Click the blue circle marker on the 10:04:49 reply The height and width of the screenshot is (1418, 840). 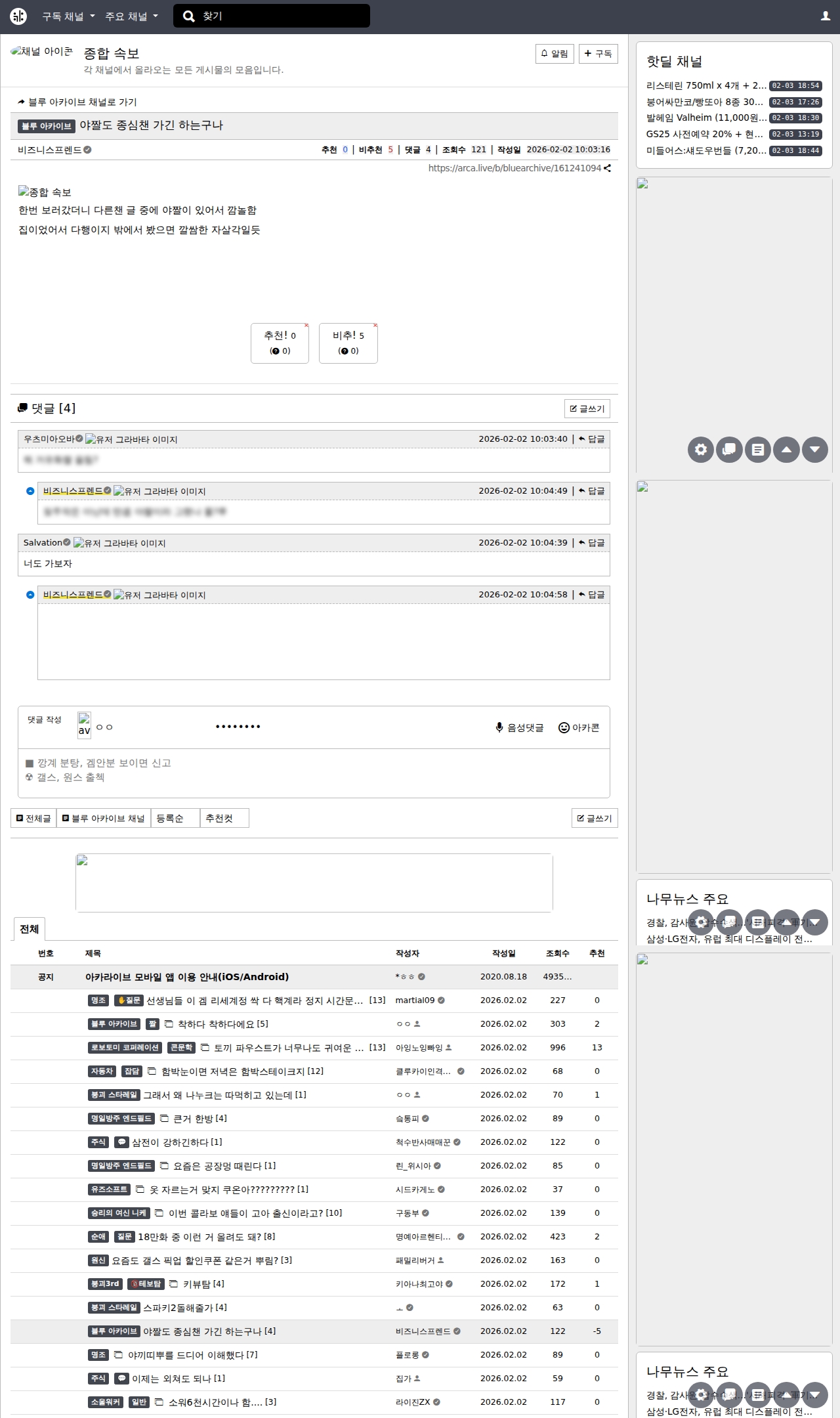click(30, 491)
